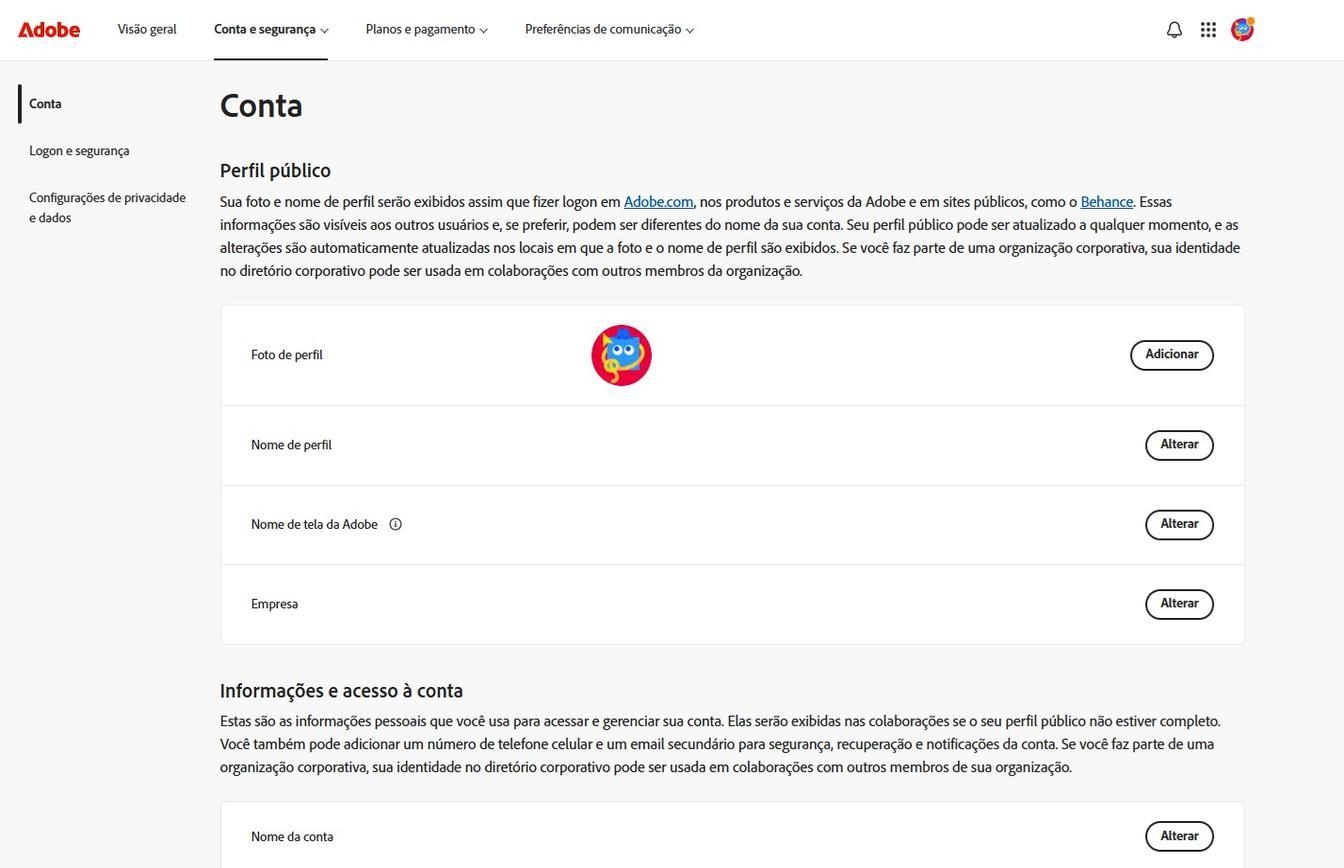
Task: Open the notifications bell
Action: pyautogui.click(x=1173, y=29)
